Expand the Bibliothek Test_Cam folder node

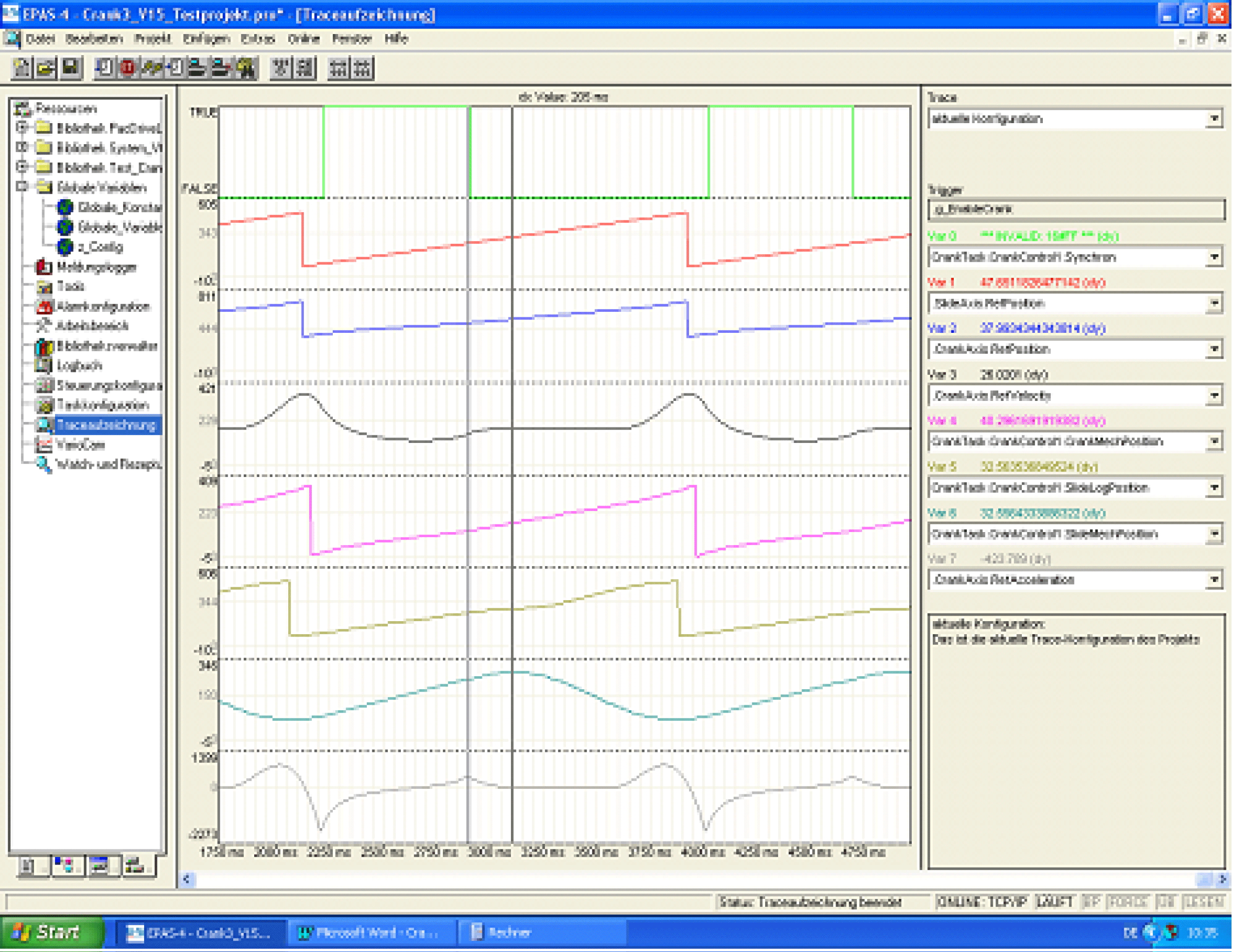coord(22,167)
